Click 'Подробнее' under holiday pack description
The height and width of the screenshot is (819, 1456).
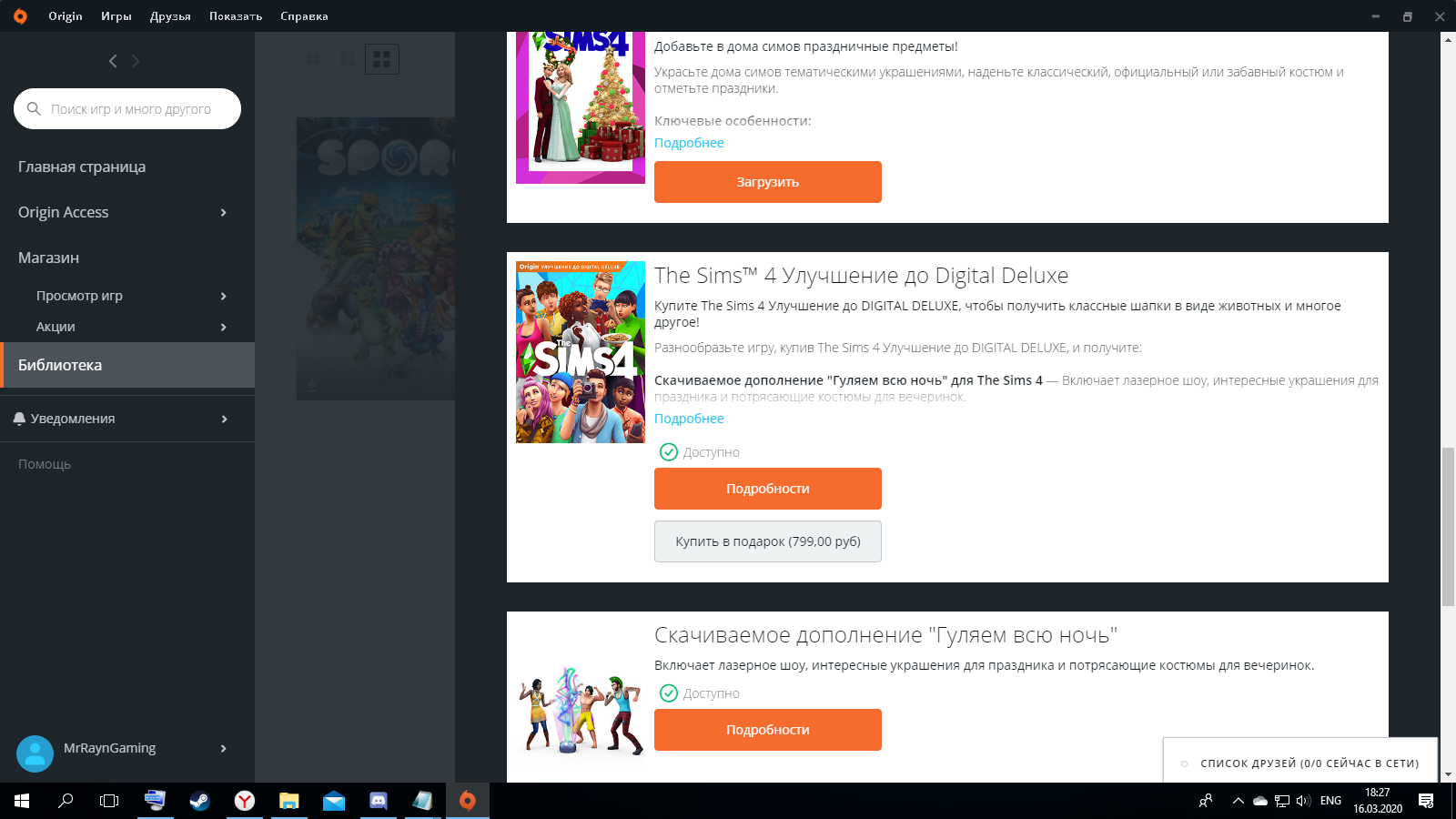pyautogui.click(x=689, y=143)
